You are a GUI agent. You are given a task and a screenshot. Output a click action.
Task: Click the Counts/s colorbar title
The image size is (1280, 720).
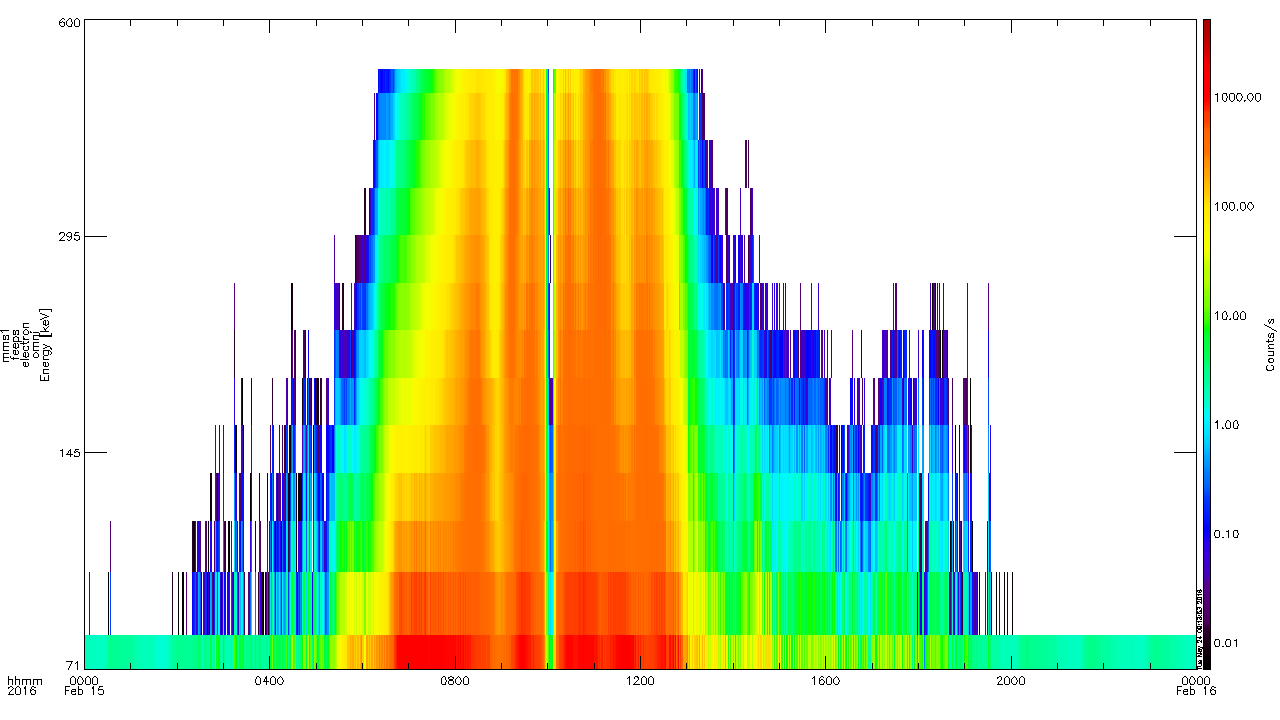[1270, 345]
